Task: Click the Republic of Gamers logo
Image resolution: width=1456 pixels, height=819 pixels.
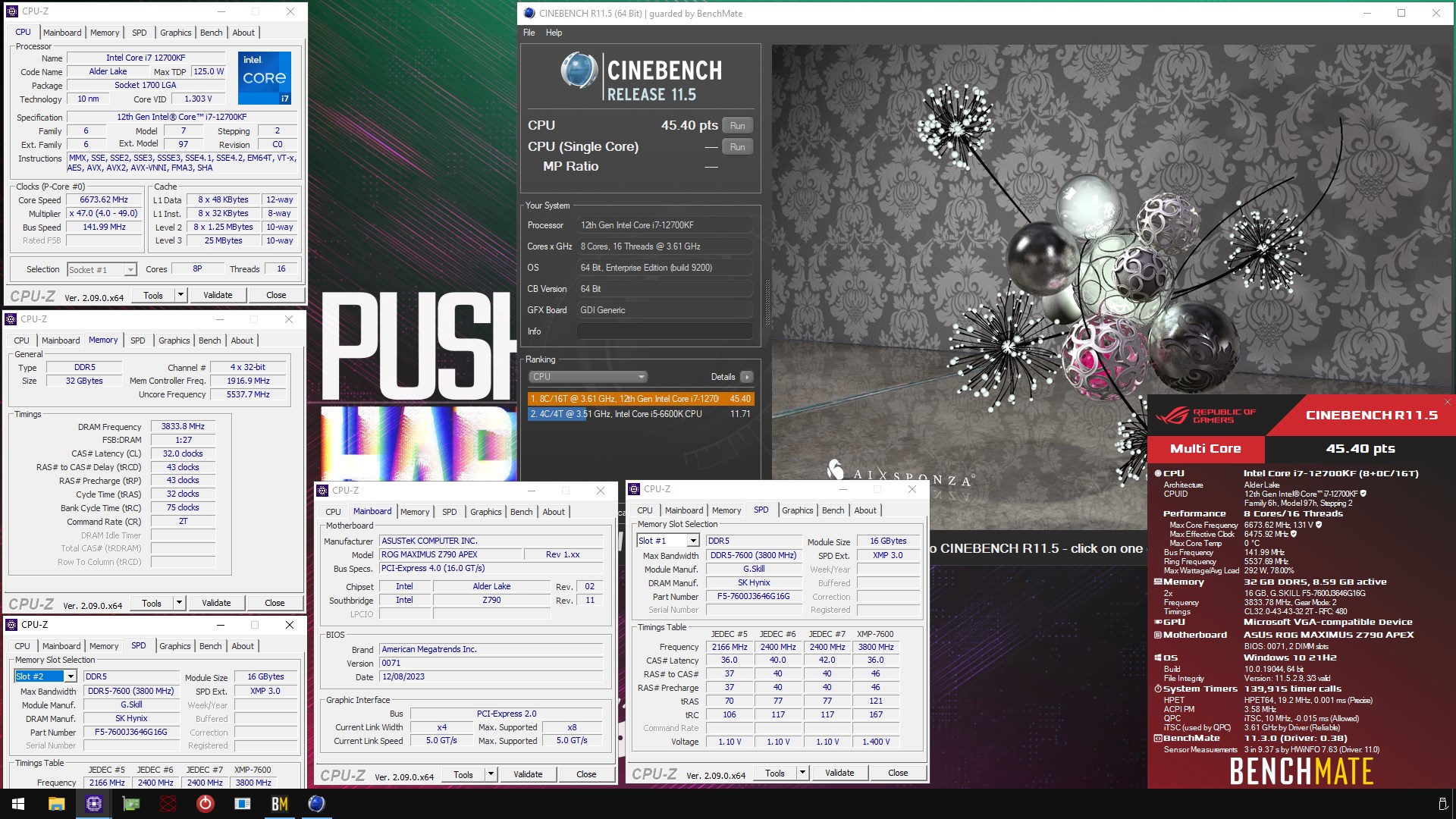Action: [x=1206, y=416]
